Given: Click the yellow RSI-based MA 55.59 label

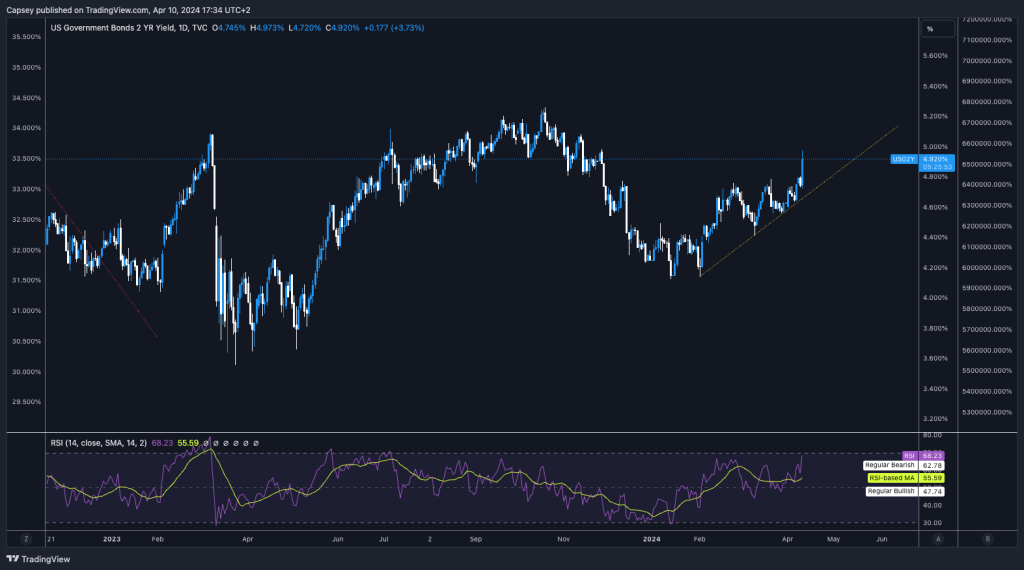Looking at the screenshot, I should click(904, 479).
